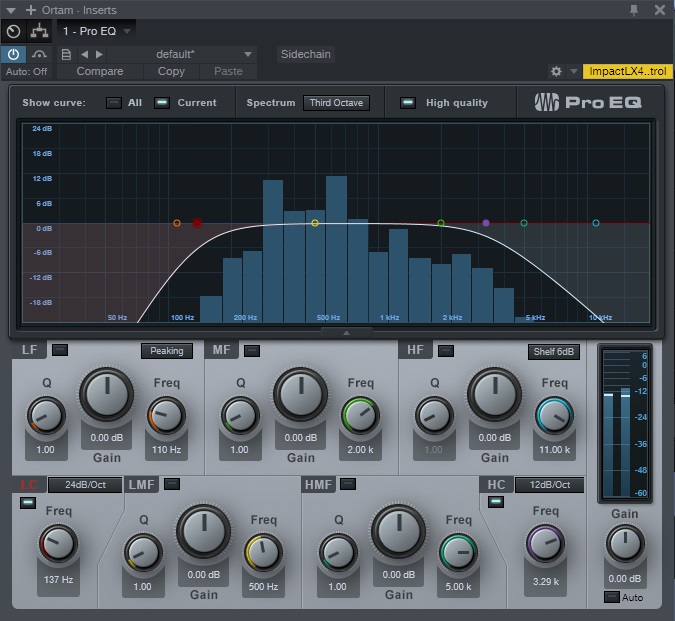Click the Copy button
The image size is (675, 621).
[171, 71]
